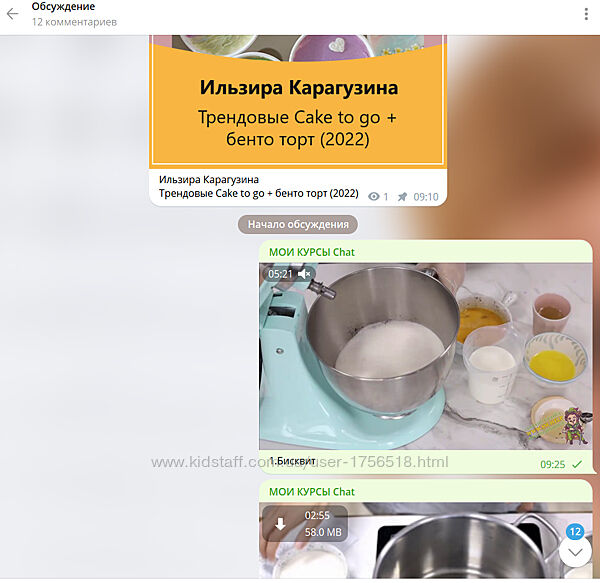Click the 05:21 duration badge
Screen dimensions: 600x583
coord(280,274)
